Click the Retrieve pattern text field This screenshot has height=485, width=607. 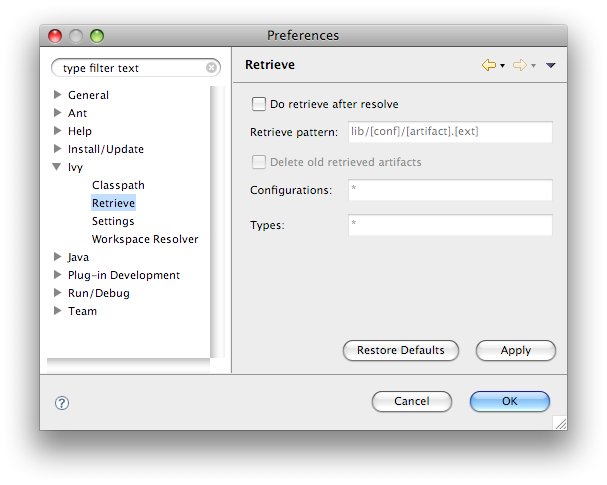point(449,132)
